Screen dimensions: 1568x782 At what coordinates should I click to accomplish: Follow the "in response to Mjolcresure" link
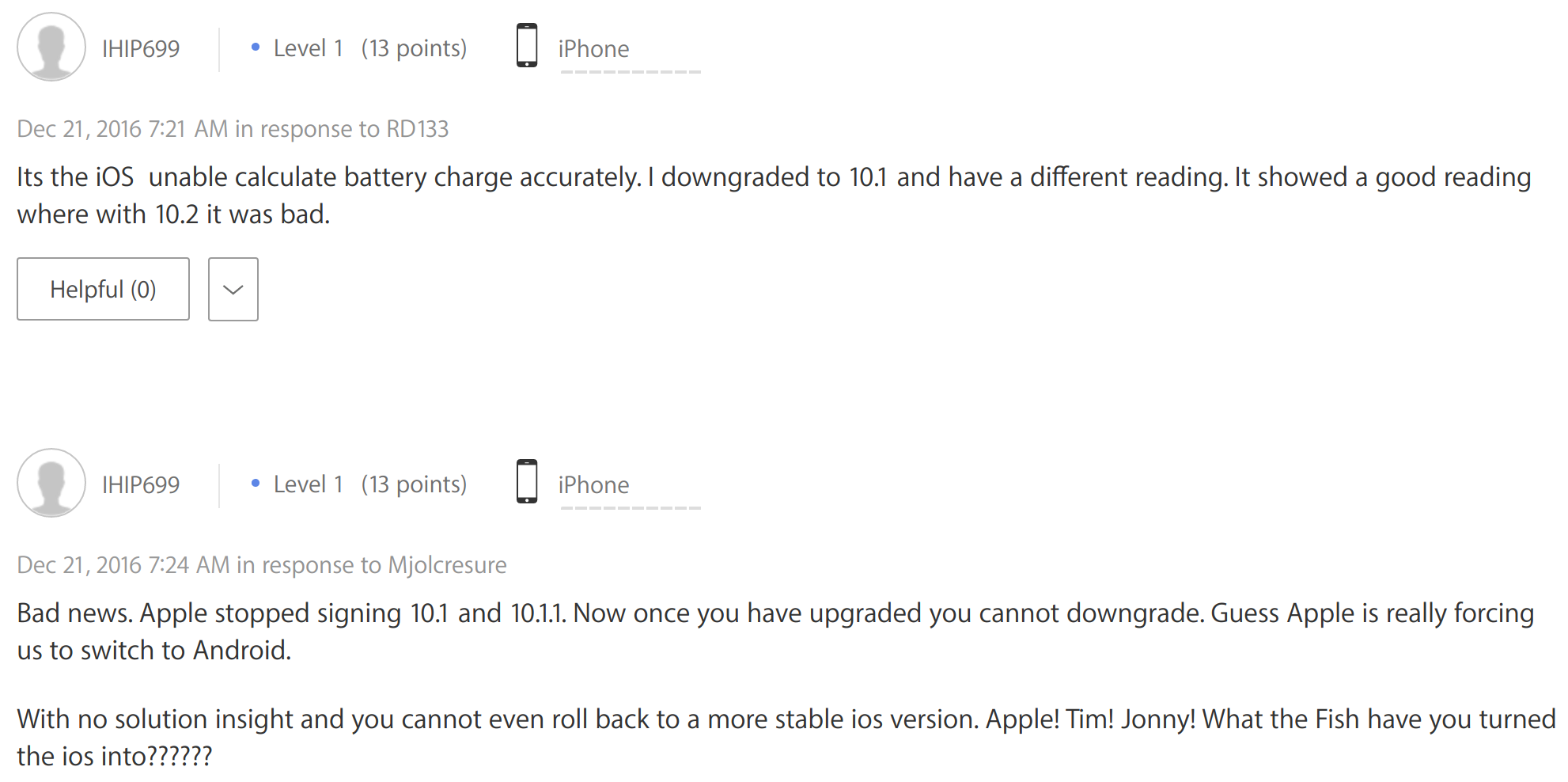[x=372, y=565]
